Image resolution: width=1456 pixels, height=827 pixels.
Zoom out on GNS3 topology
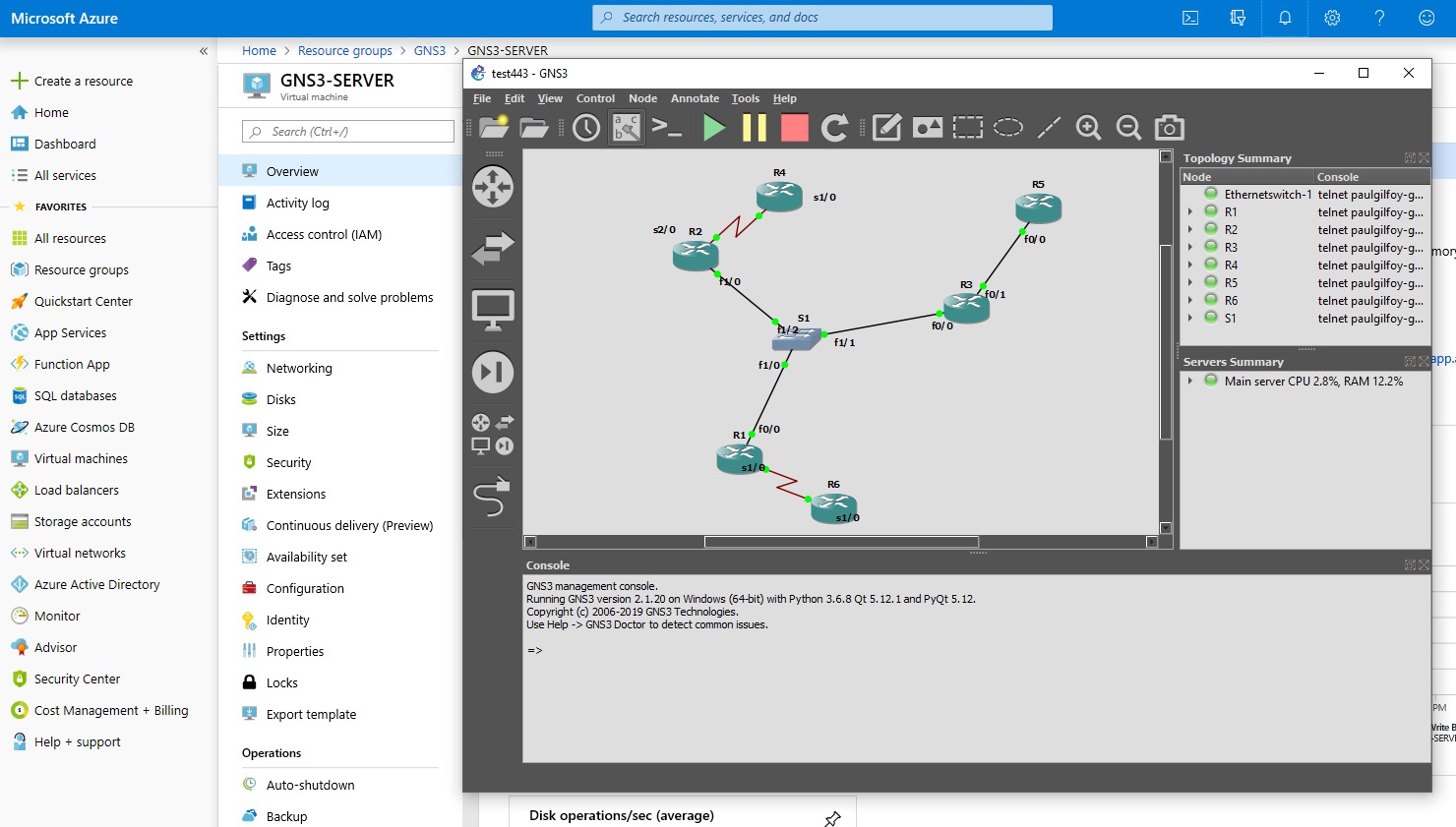[x=1128, y=127]
